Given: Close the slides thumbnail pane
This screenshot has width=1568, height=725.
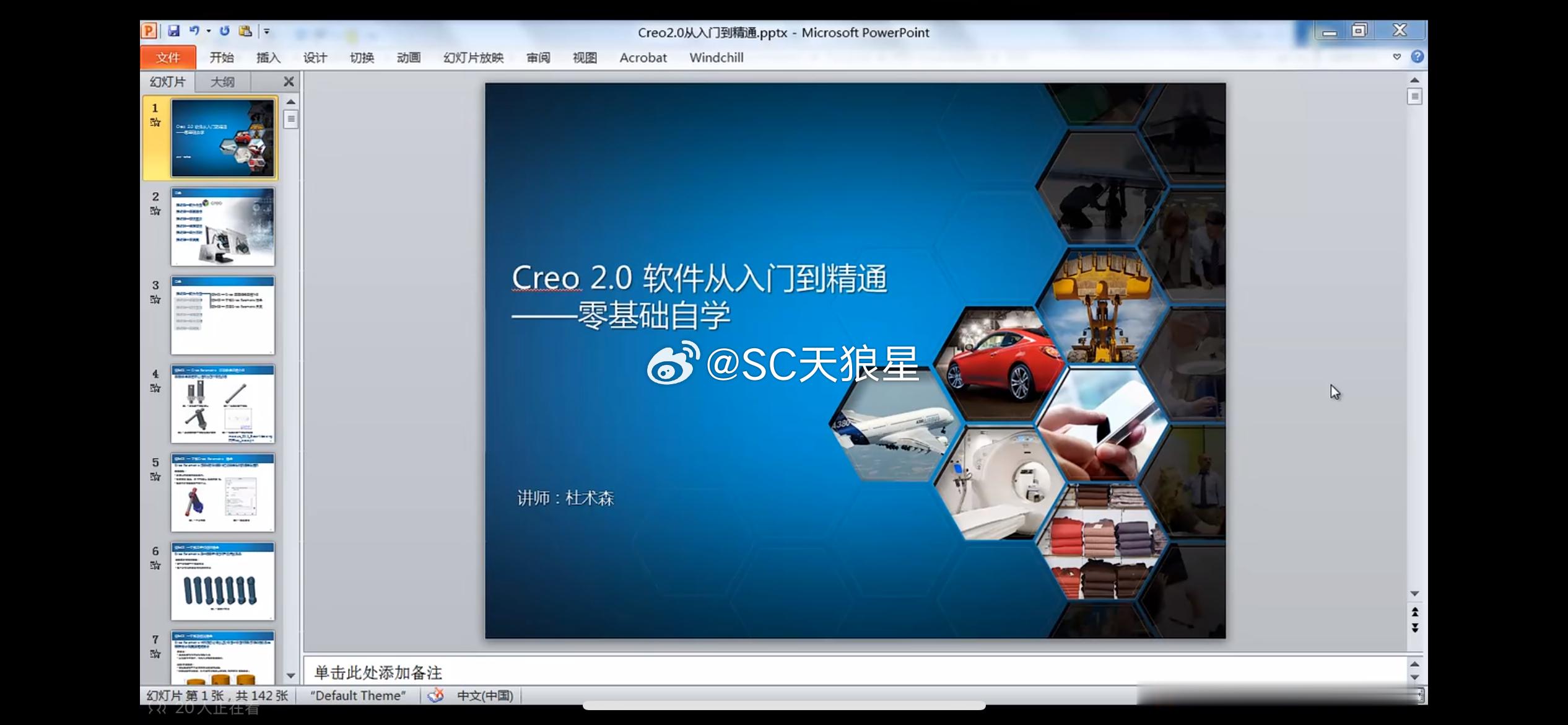Looking at the screenshot, I should [x=289, y=82].
